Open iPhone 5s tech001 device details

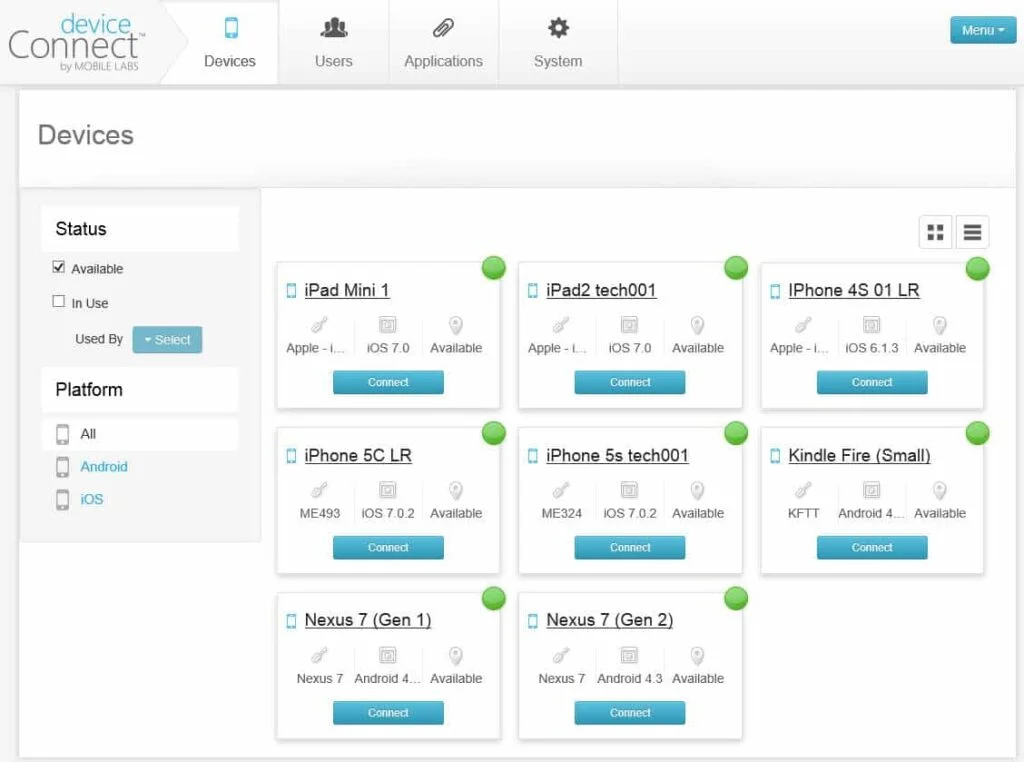(x=617, y=455)
